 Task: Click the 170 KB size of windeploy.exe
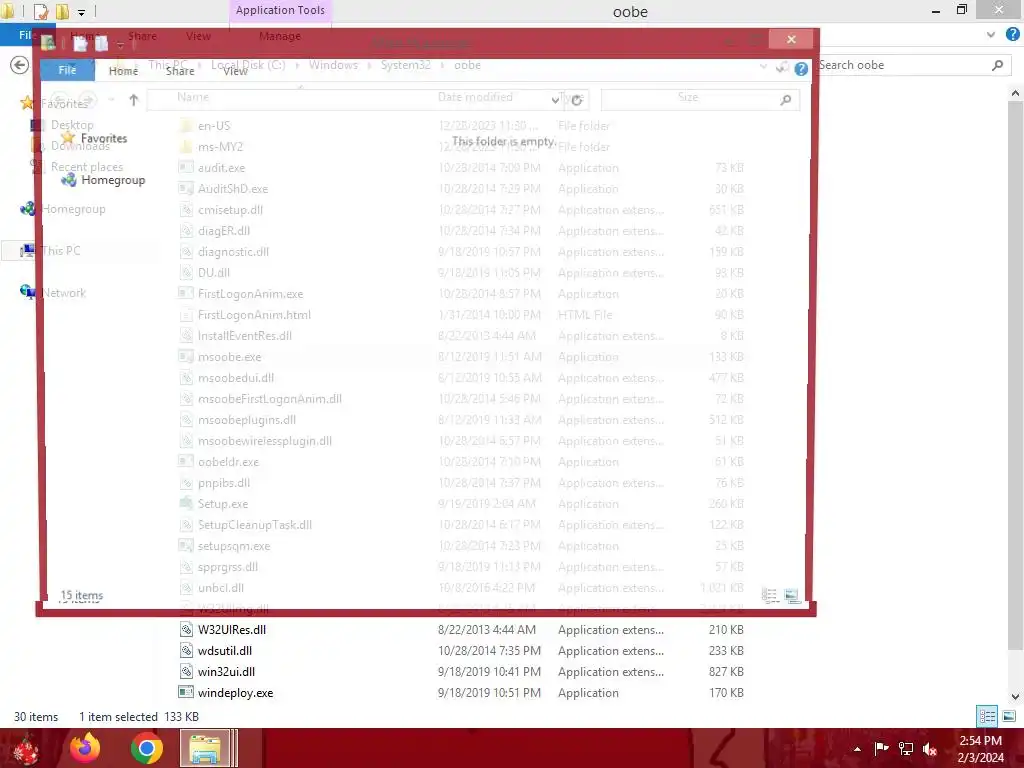[x=726, y=692]
